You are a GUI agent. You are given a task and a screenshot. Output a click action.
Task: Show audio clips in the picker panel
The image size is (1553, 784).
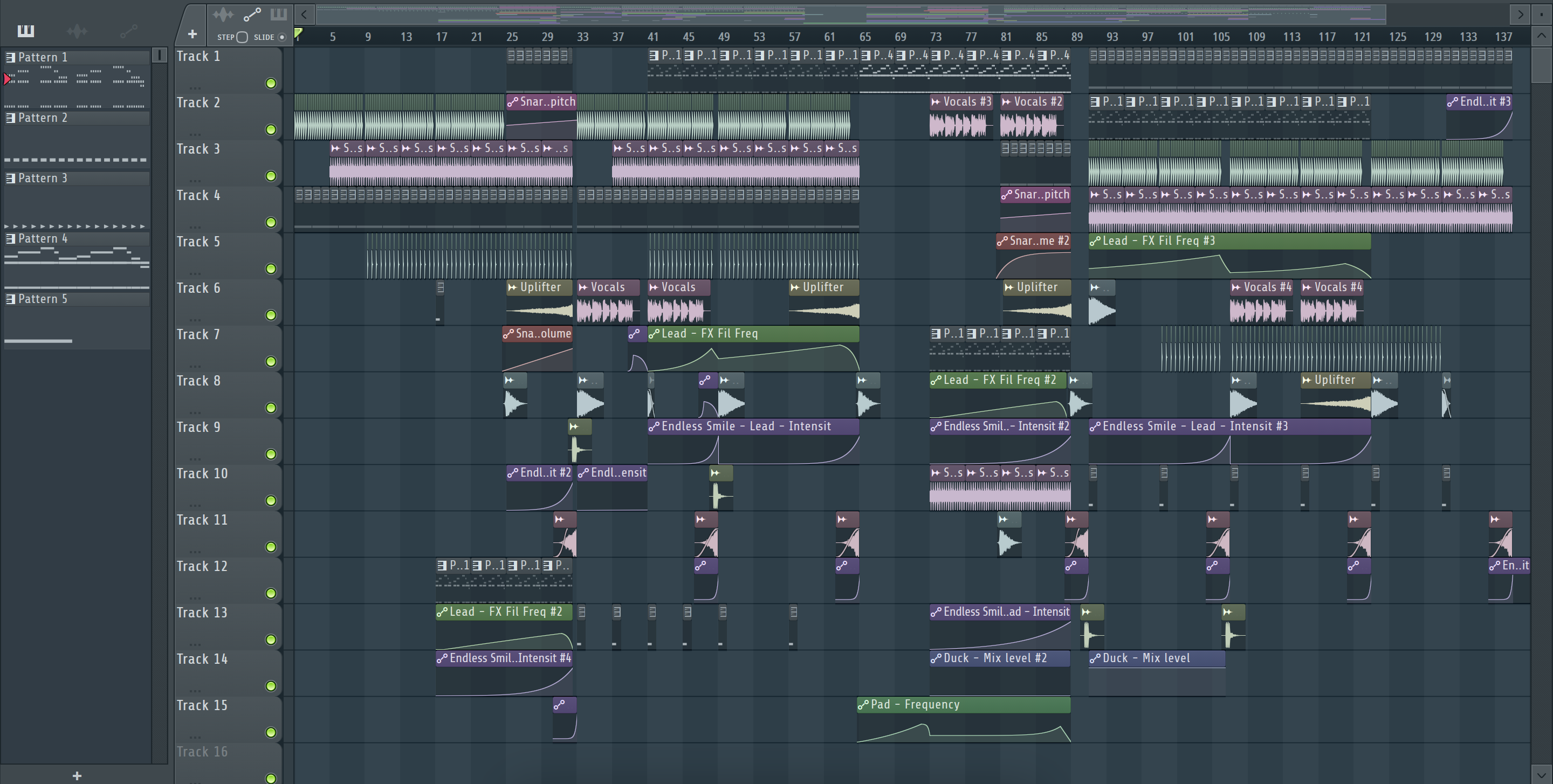[77, 31]
